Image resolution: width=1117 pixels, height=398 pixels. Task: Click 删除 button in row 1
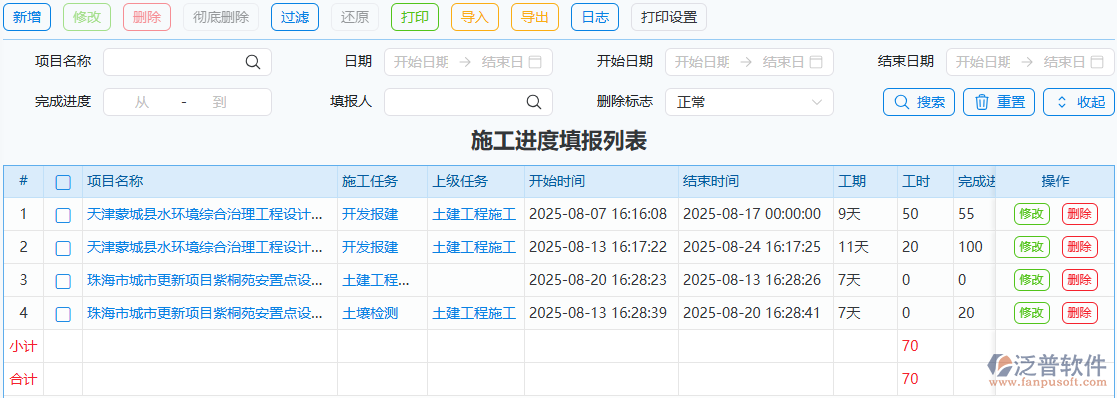[x=1080, y=214]
